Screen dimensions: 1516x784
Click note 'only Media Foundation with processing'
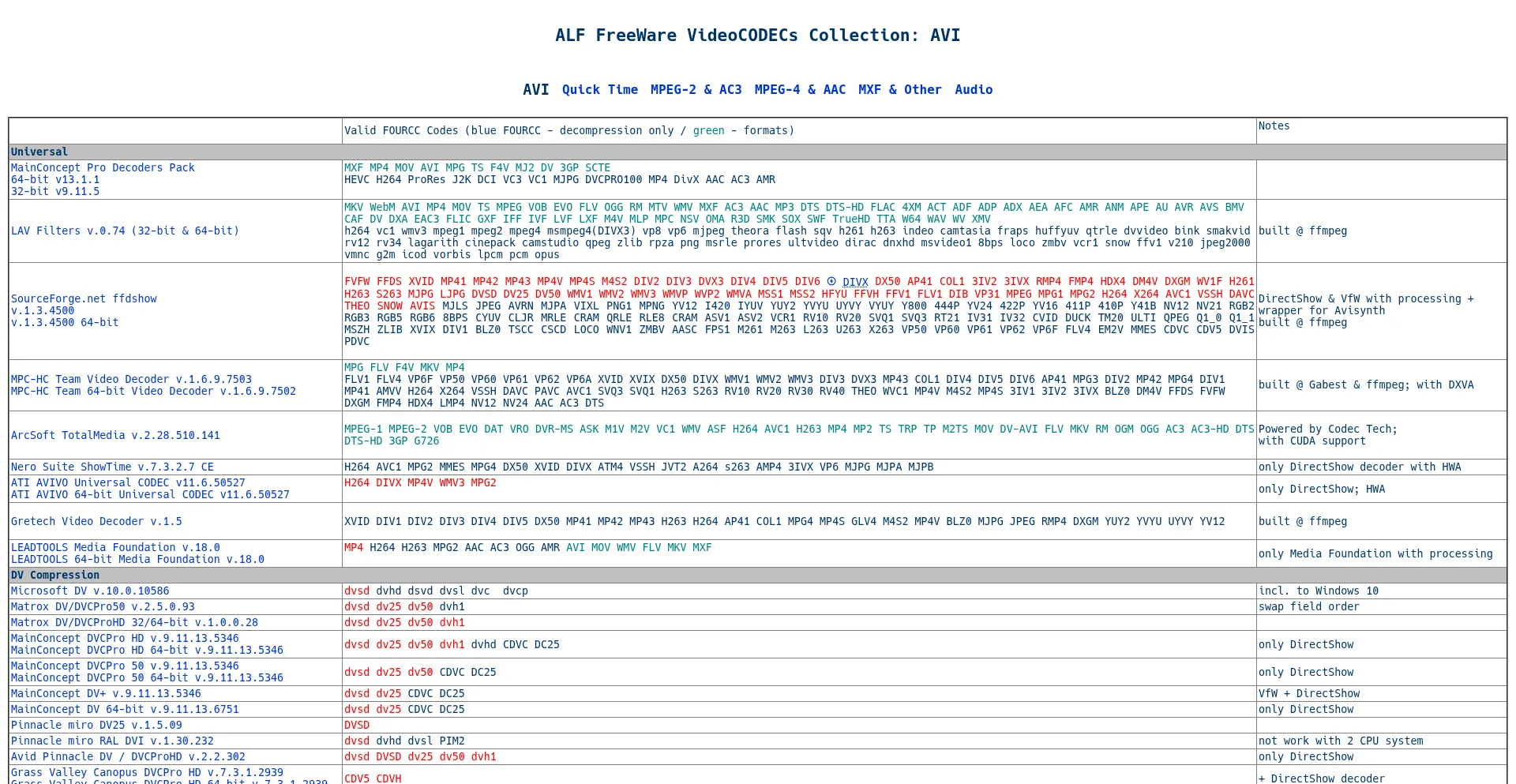click(x=1375, y=553)
